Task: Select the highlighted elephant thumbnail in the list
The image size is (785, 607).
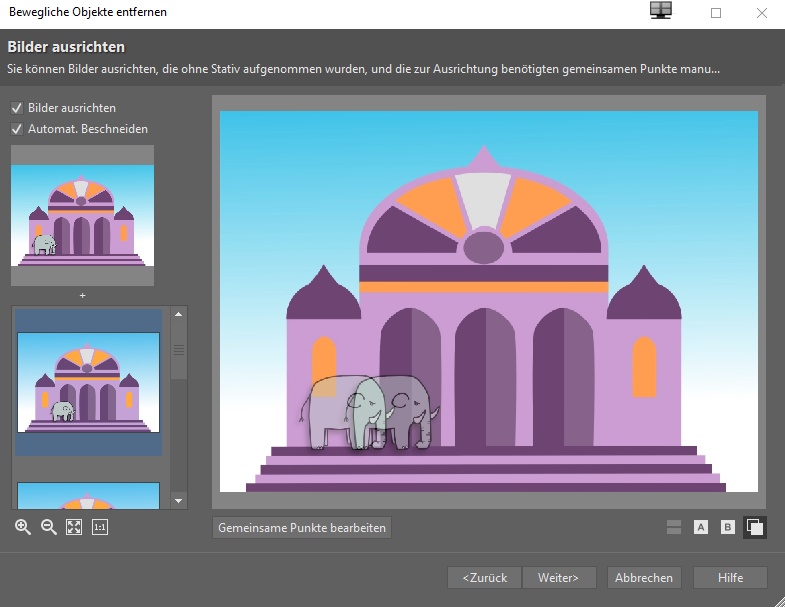Action: pyautogui.click(x=88, y=382)
